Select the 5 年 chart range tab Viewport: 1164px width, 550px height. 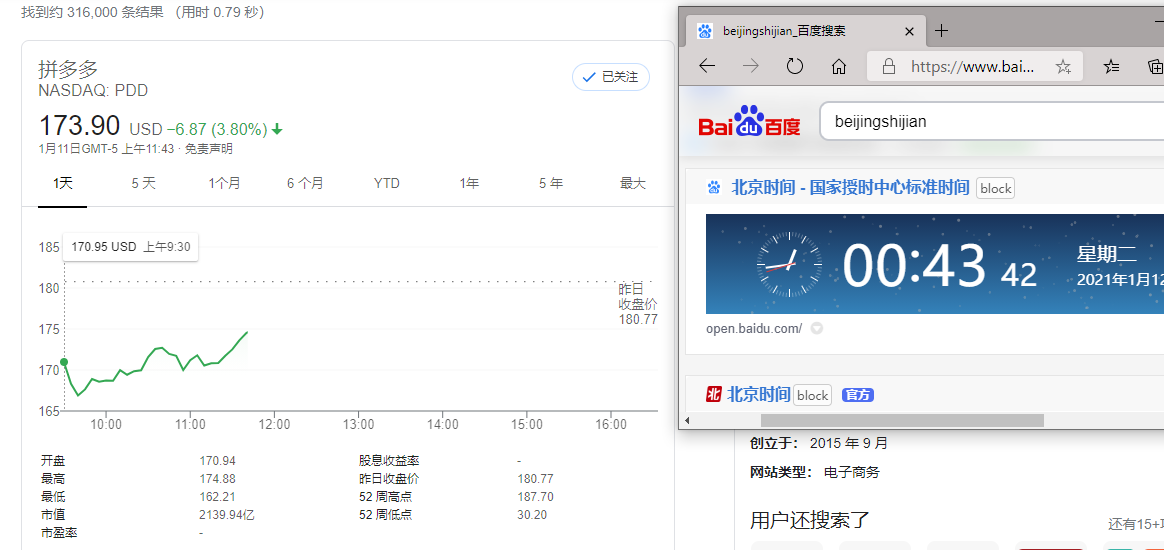click(551, 183)
